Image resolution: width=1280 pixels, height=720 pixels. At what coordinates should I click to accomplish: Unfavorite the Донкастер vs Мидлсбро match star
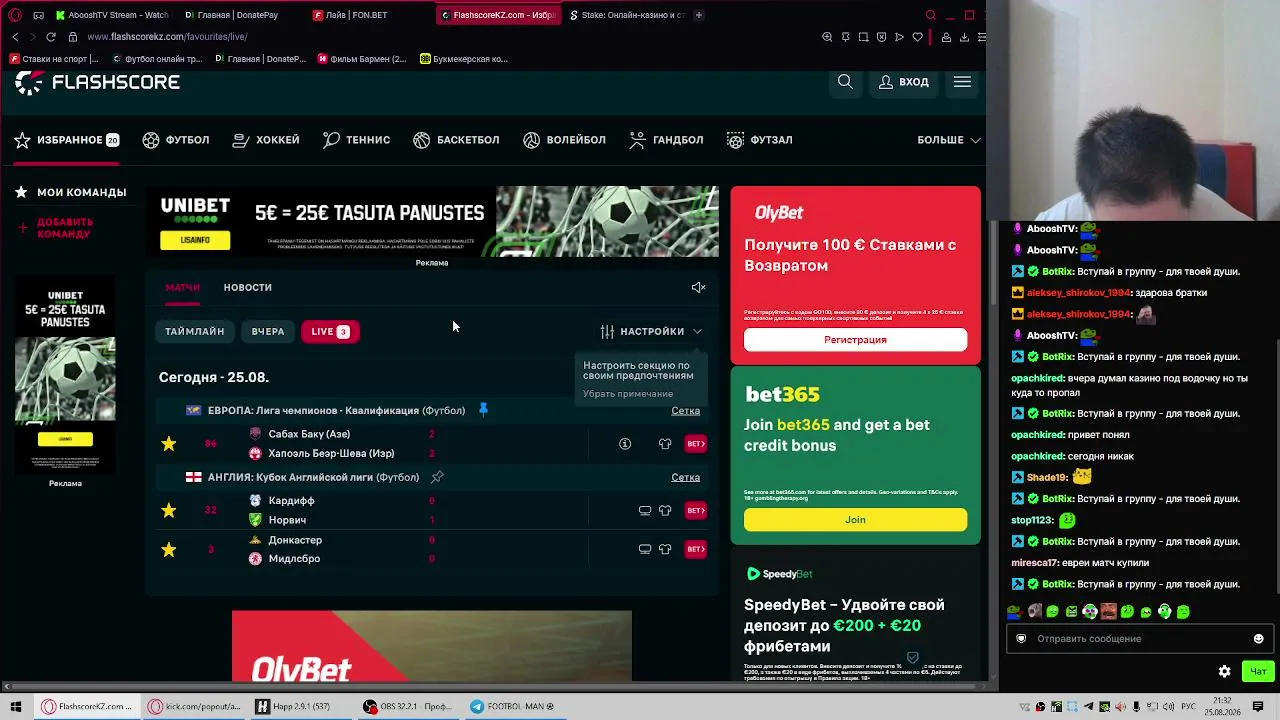coord(168,549)
